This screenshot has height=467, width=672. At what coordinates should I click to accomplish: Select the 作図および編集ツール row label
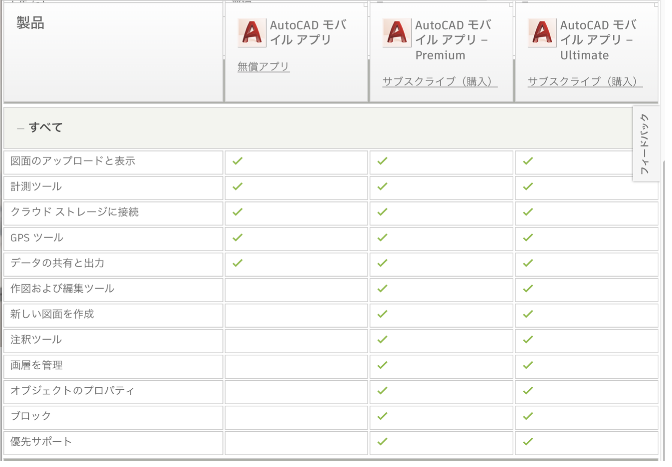[x=63, y=289]
